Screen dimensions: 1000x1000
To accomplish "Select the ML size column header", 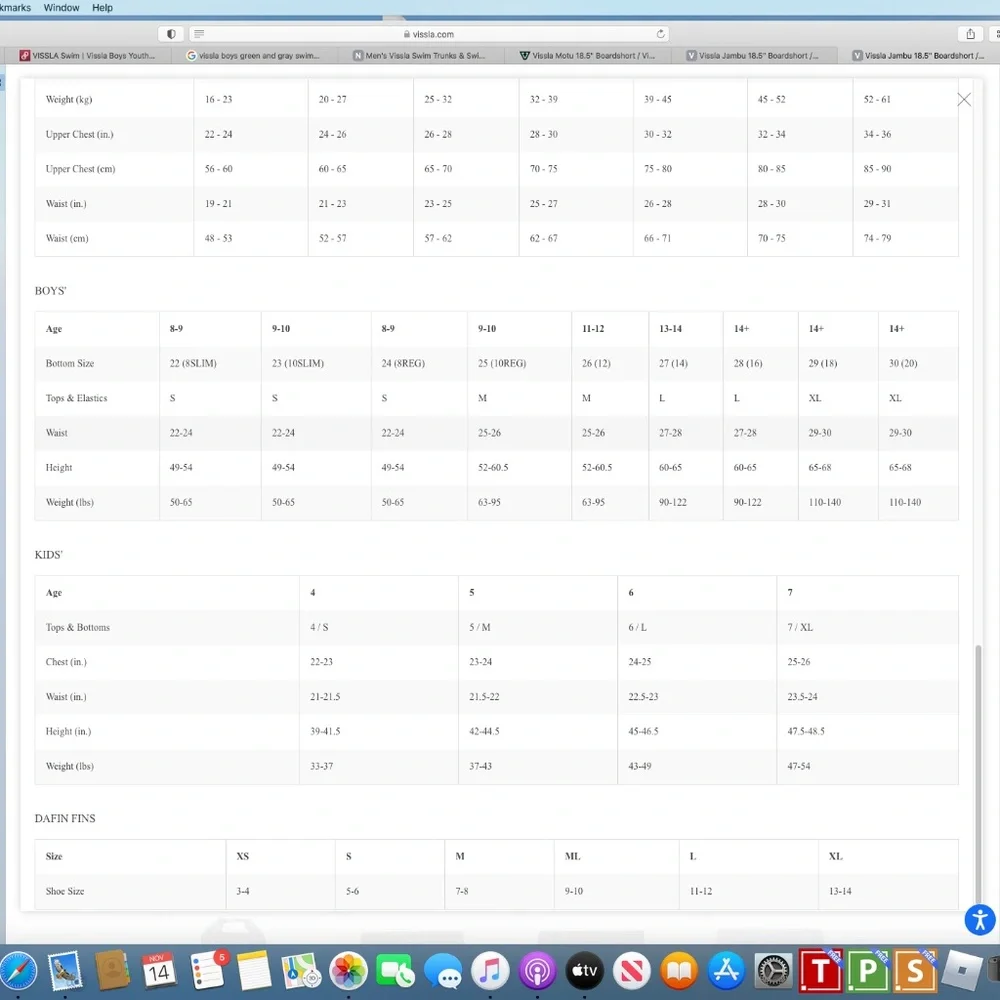I will pyautogui.click(x=573, y=857).
